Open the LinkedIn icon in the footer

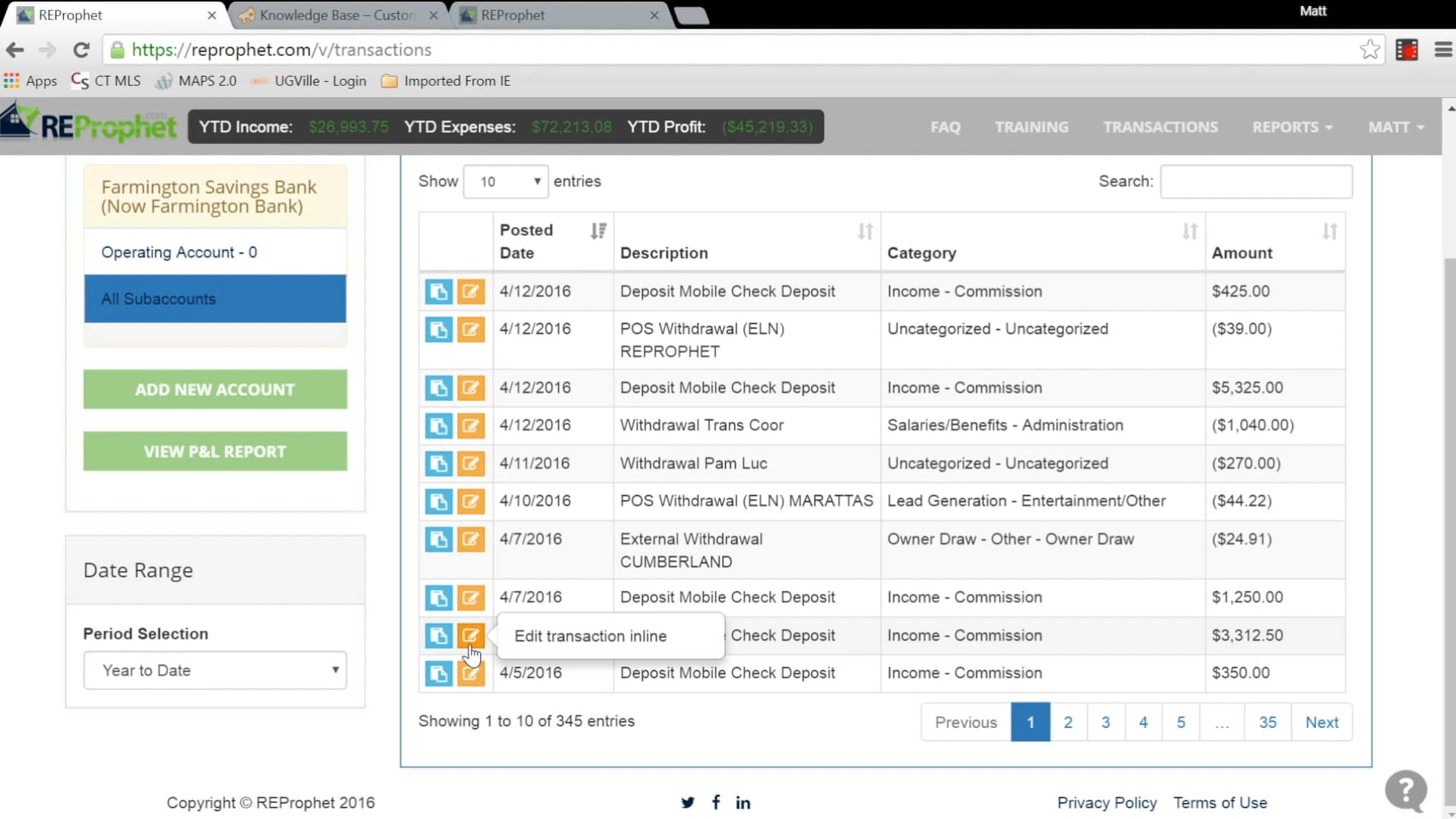pos(743,802)
